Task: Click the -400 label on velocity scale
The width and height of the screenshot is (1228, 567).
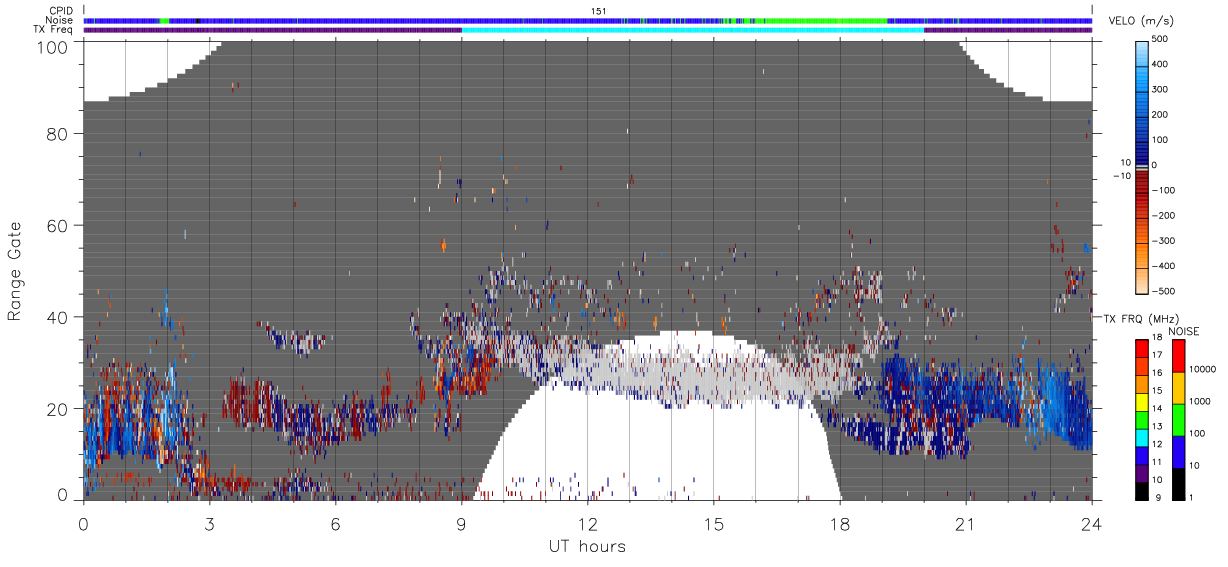Action: pos(1163,266)
